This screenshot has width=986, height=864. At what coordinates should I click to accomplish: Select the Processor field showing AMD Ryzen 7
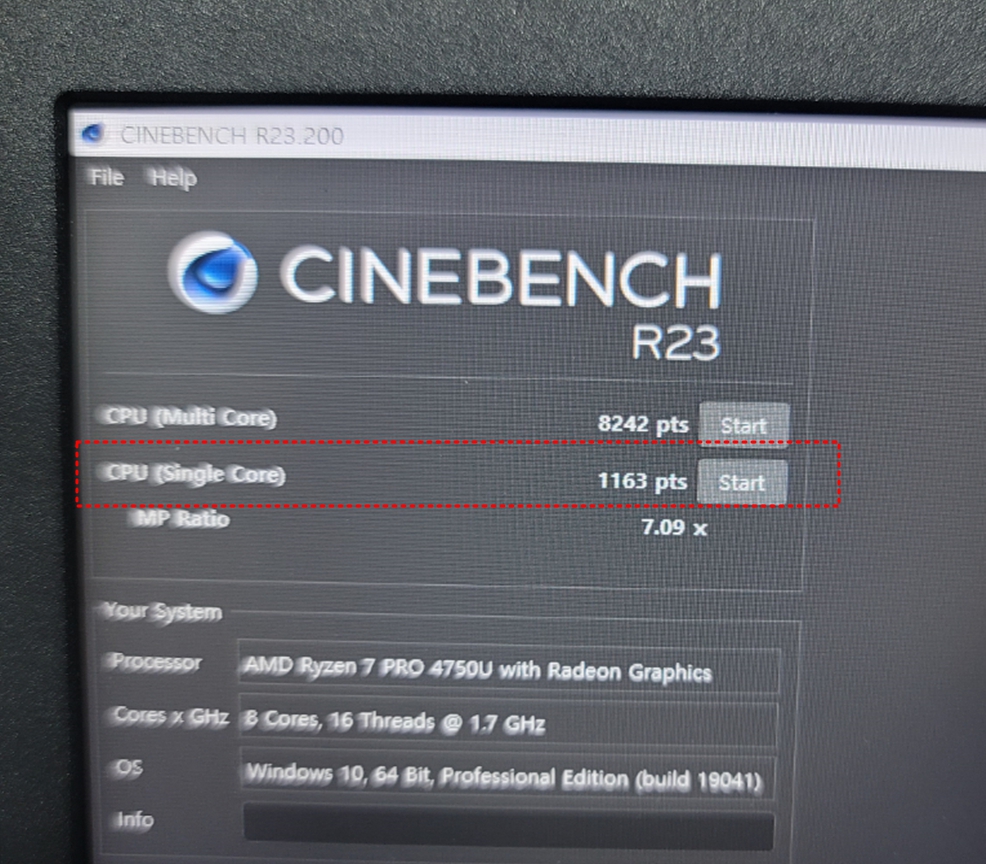pyautogui.click(x=509, y=667)
